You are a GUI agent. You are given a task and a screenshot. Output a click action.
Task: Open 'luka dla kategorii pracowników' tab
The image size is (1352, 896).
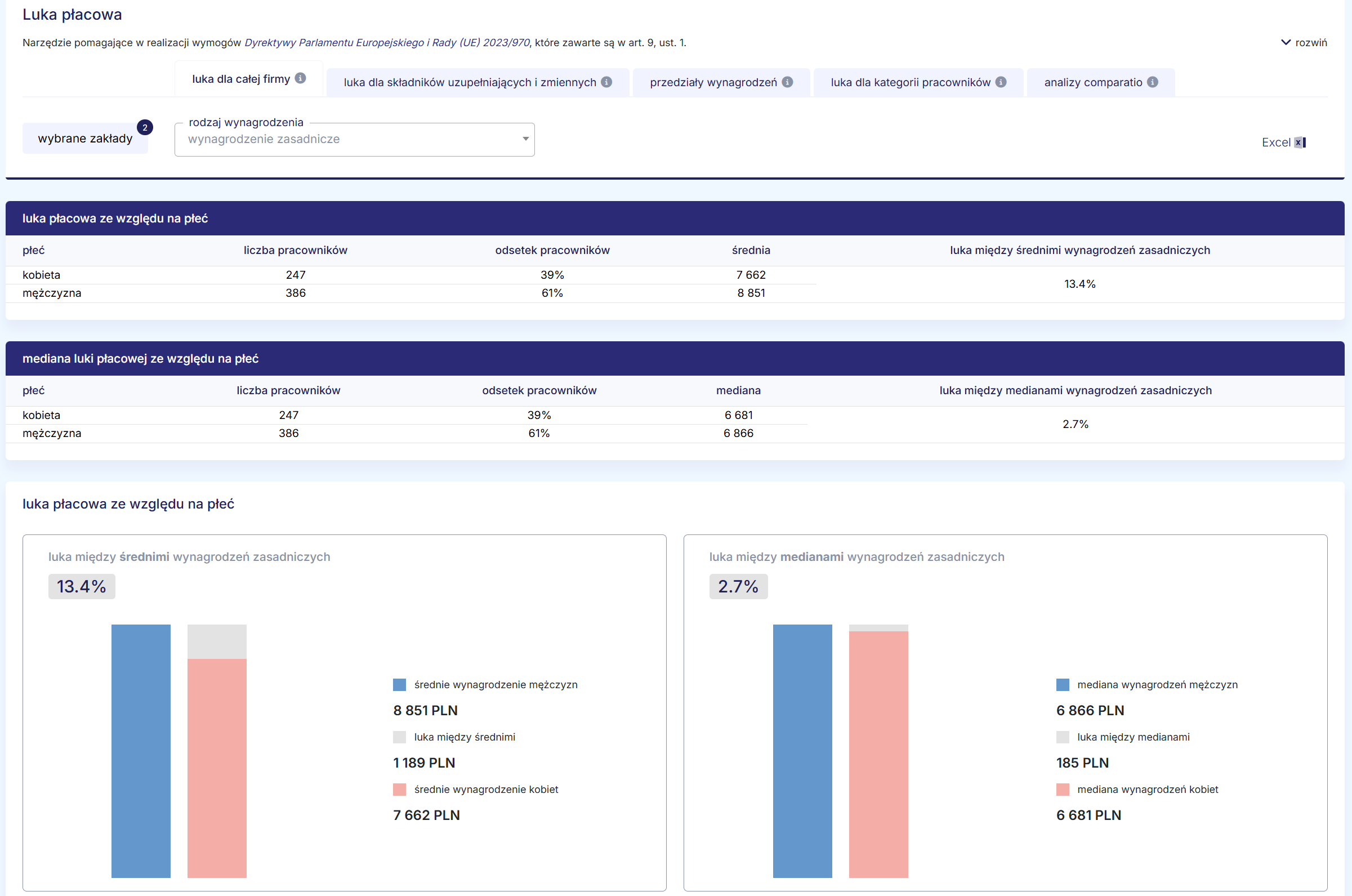click(910, 82)
